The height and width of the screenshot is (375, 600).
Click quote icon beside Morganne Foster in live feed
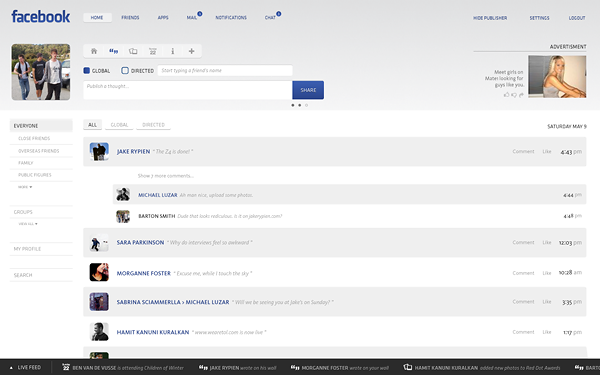(295, 367)
